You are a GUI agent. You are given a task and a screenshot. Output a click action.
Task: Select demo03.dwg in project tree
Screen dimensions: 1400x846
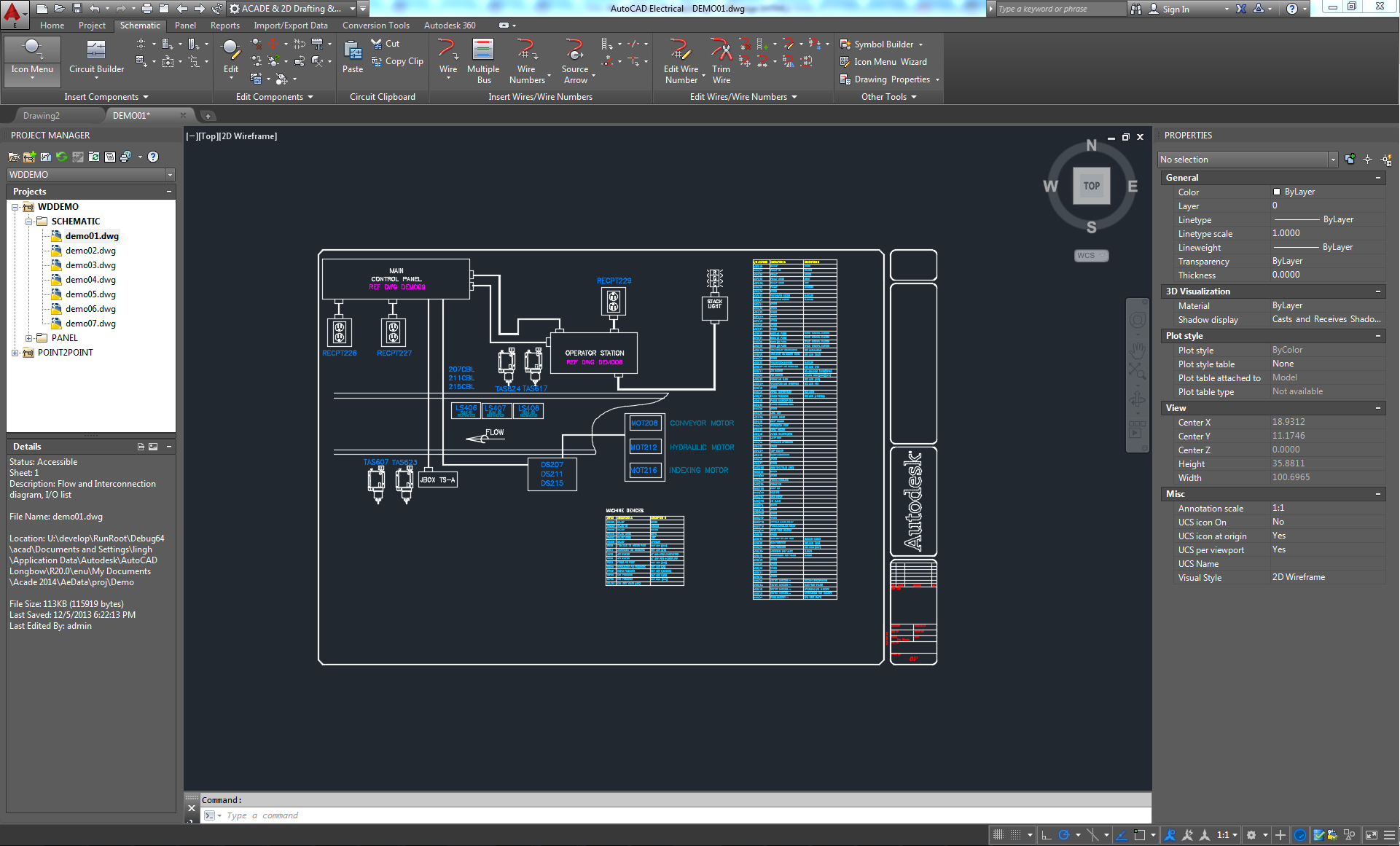point(90,265)
